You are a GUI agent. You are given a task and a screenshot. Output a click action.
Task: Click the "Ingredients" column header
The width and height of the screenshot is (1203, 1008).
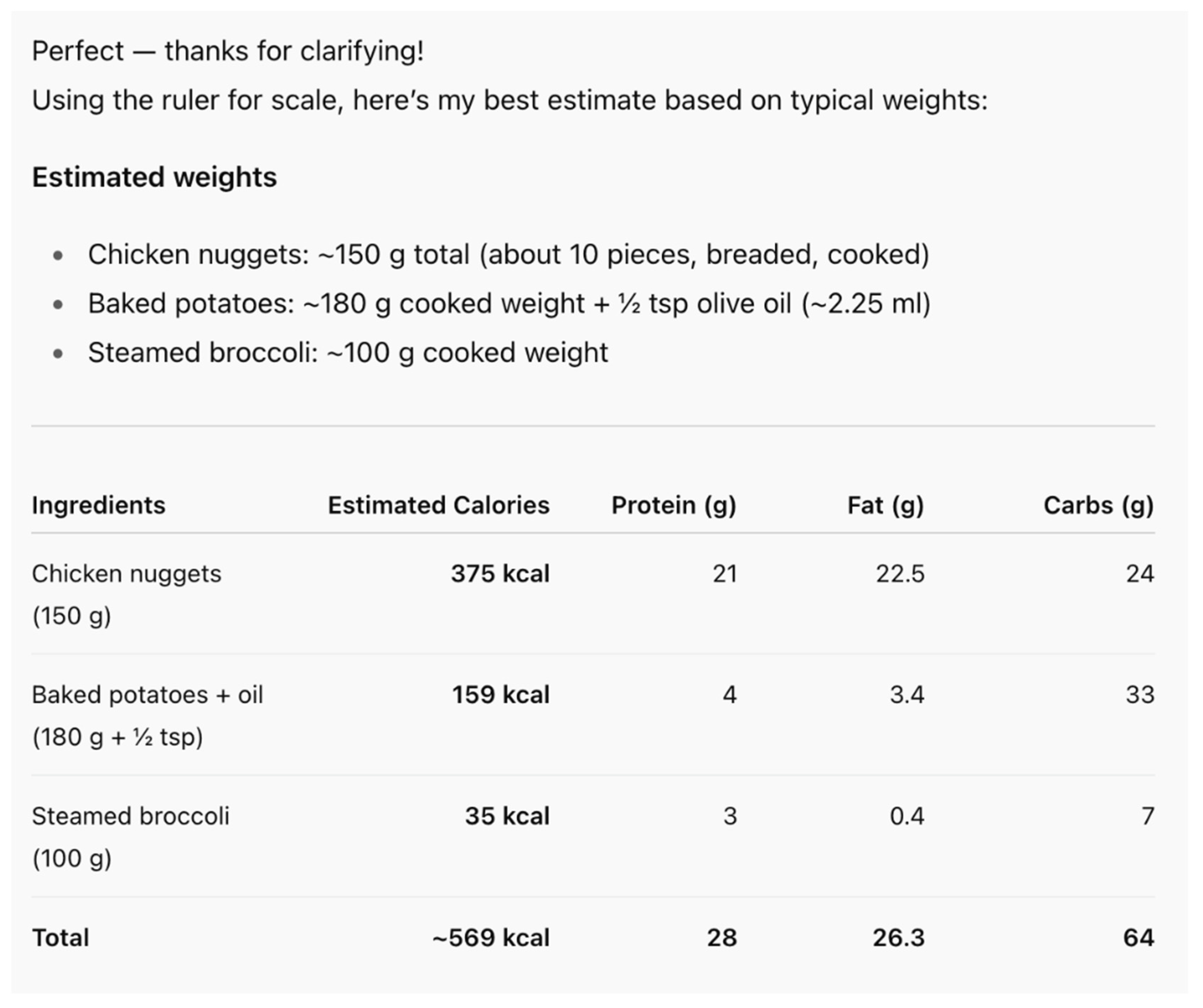coord(98,505)
